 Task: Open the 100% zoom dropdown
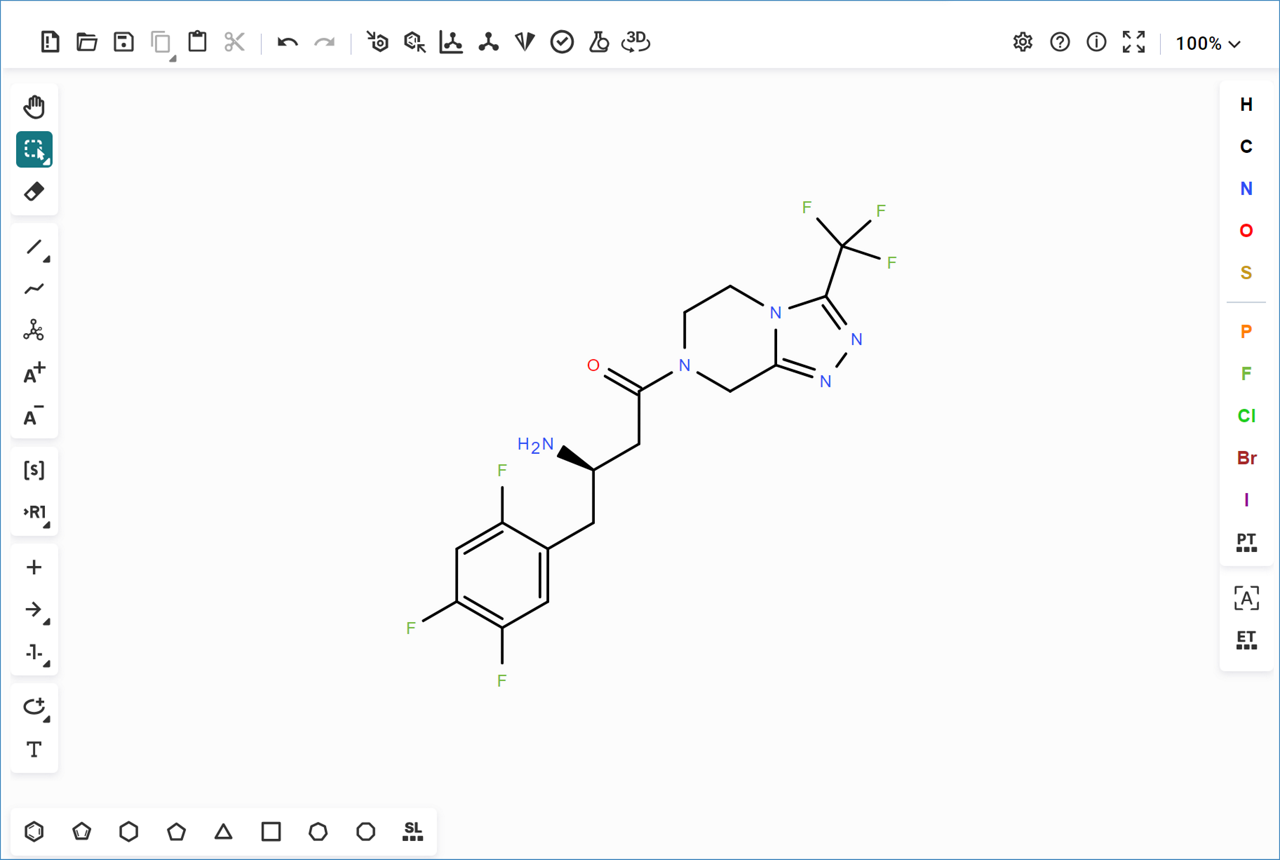(1208, 43)
